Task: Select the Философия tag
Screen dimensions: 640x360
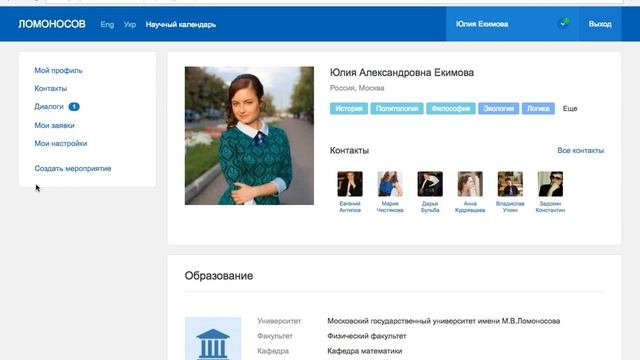Action: [x=451, y=109]
